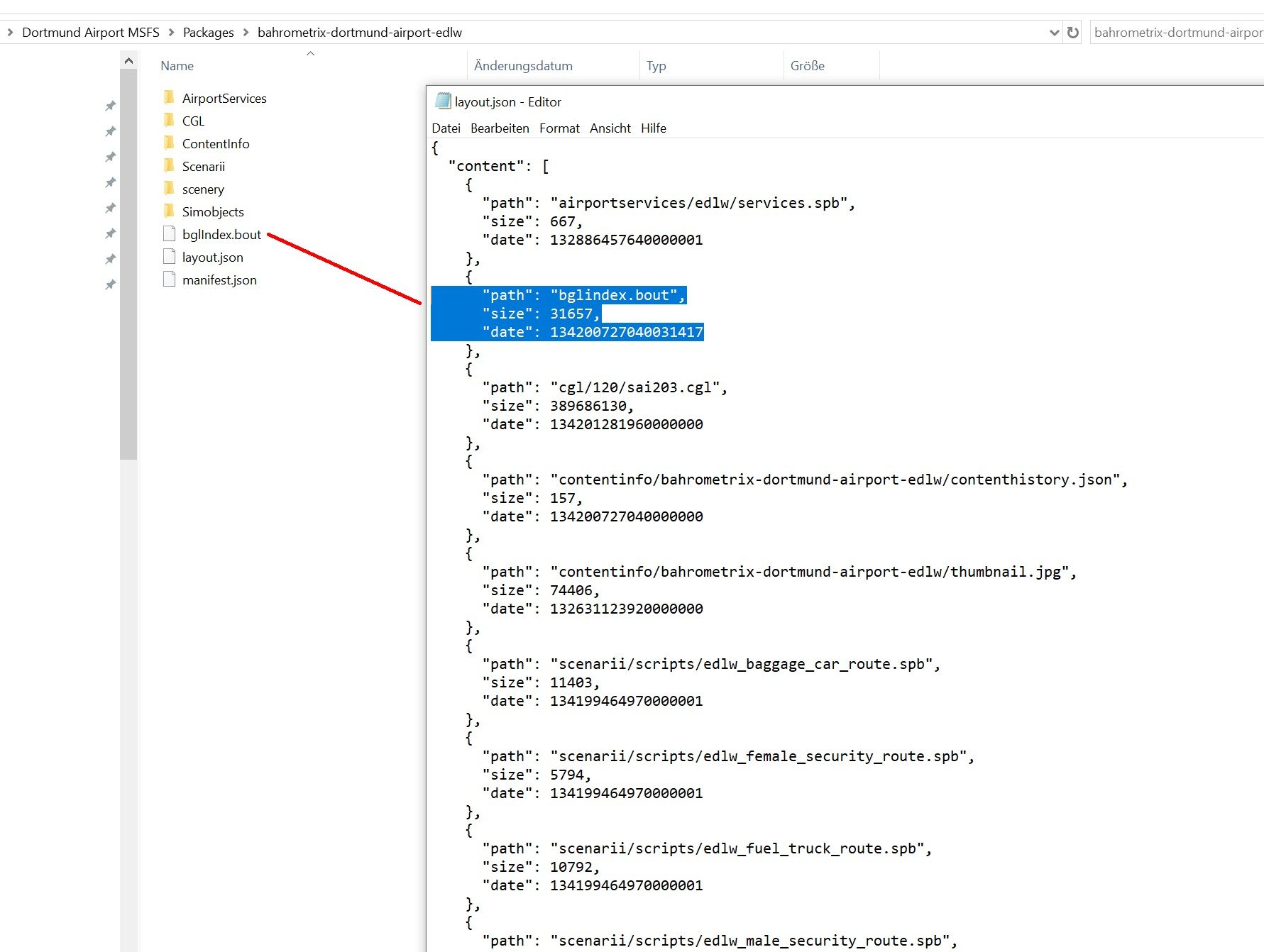
Task: Navigate to Packages breadcrumb
Action: [x=208, y=33]
